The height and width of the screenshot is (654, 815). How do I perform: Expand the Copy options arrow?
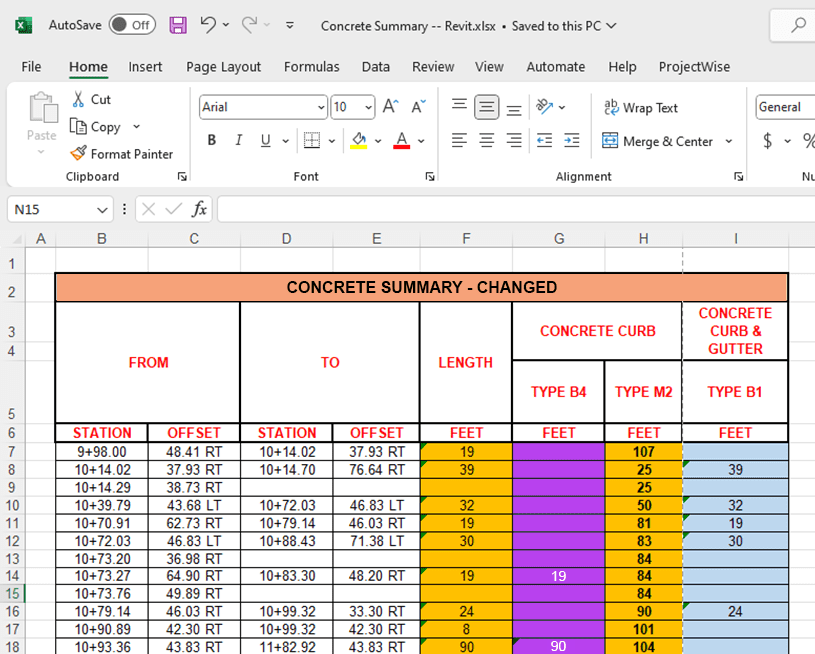click(136, 126)
